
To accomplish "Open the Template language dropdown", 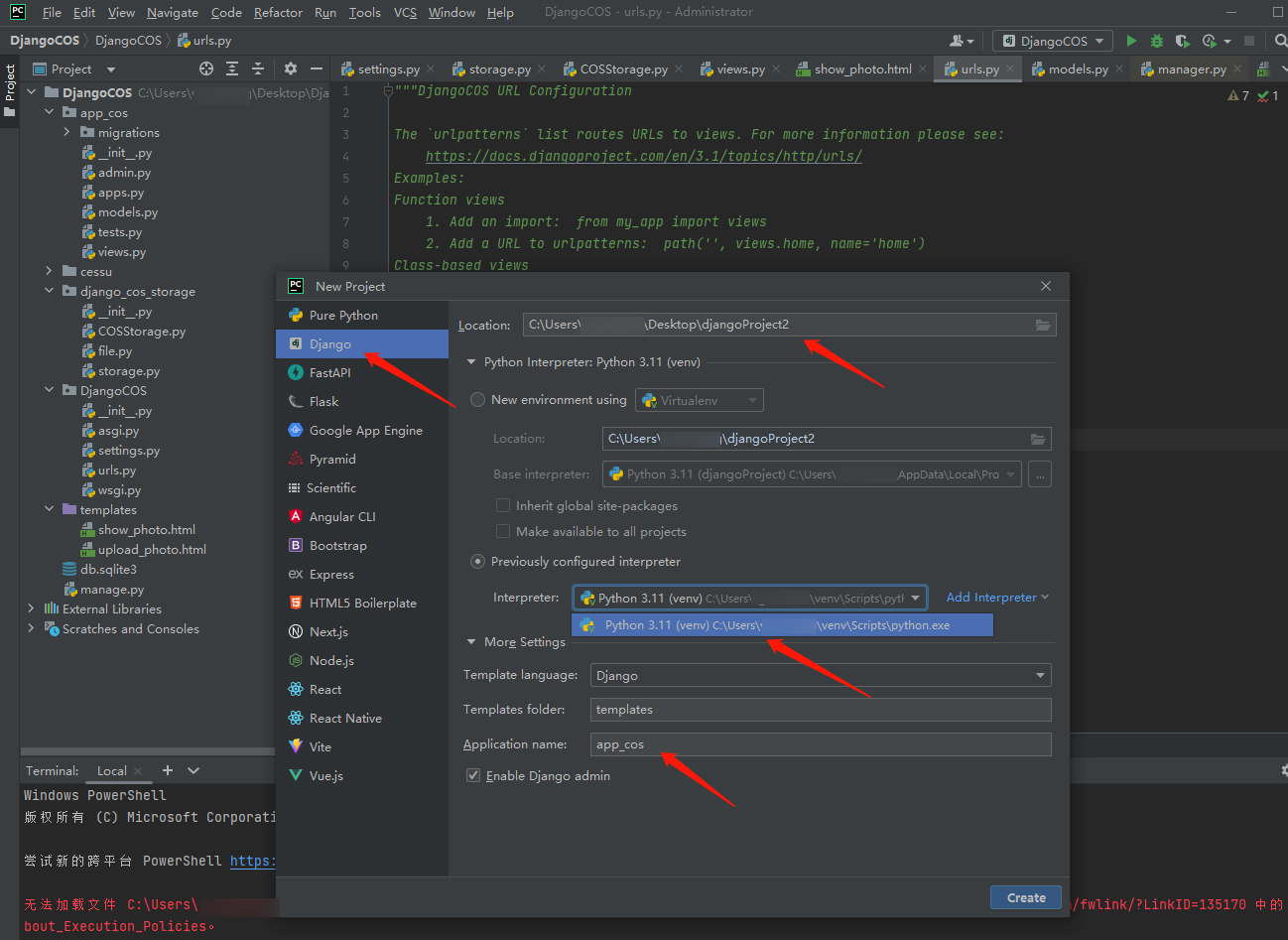I will (x=820, y=676).
